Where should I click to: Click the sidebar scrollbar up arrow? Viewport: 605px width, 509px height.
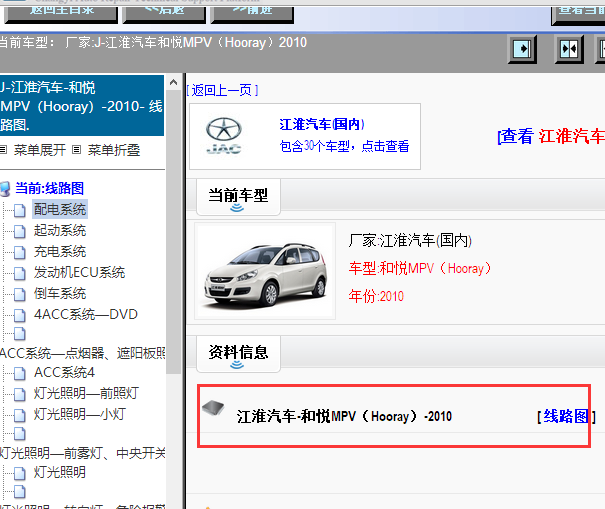[x=173, y=82]
